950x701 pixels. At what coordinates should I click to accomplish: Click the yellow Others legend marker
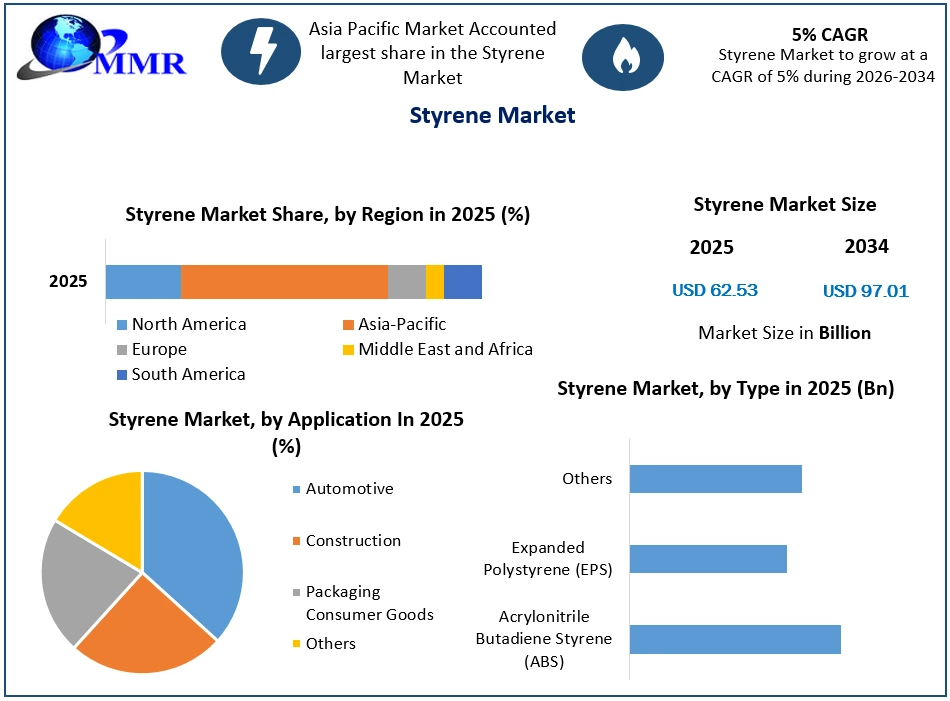tap(296, 644)
